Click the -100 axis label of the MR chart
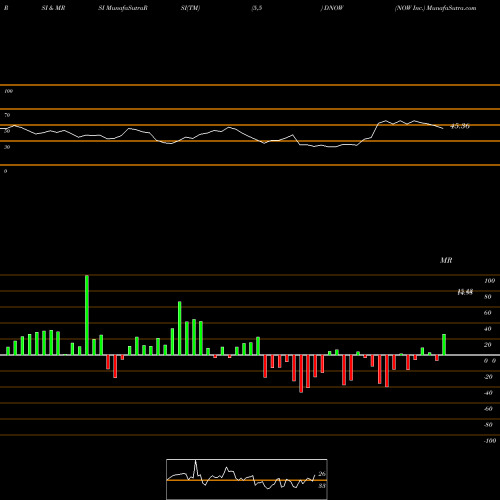 coord(489,441)
